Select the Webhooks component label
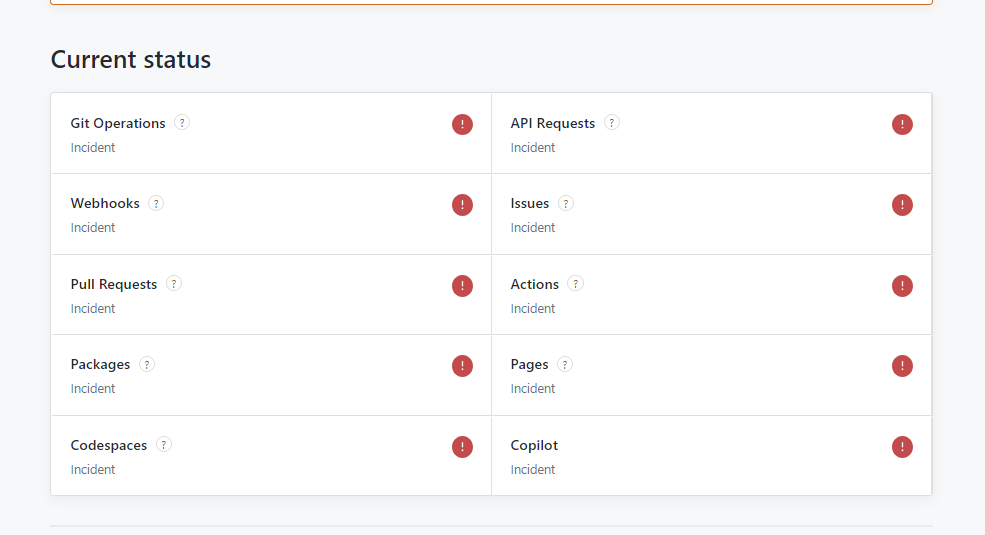985x535 pixels. coord(105,203)
